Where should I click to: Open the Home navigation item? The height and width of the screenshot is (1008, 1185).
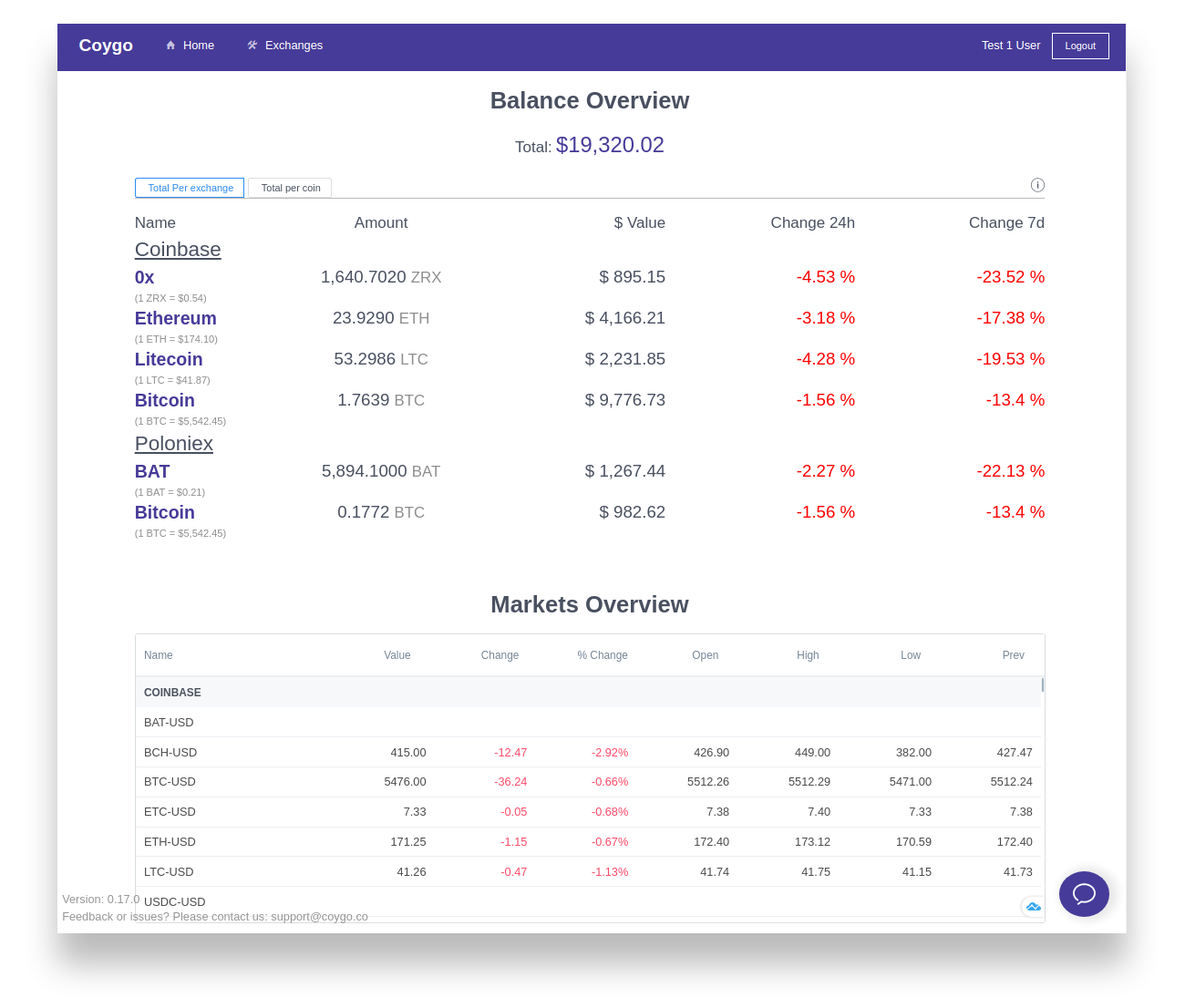click(x=190, y=46)
